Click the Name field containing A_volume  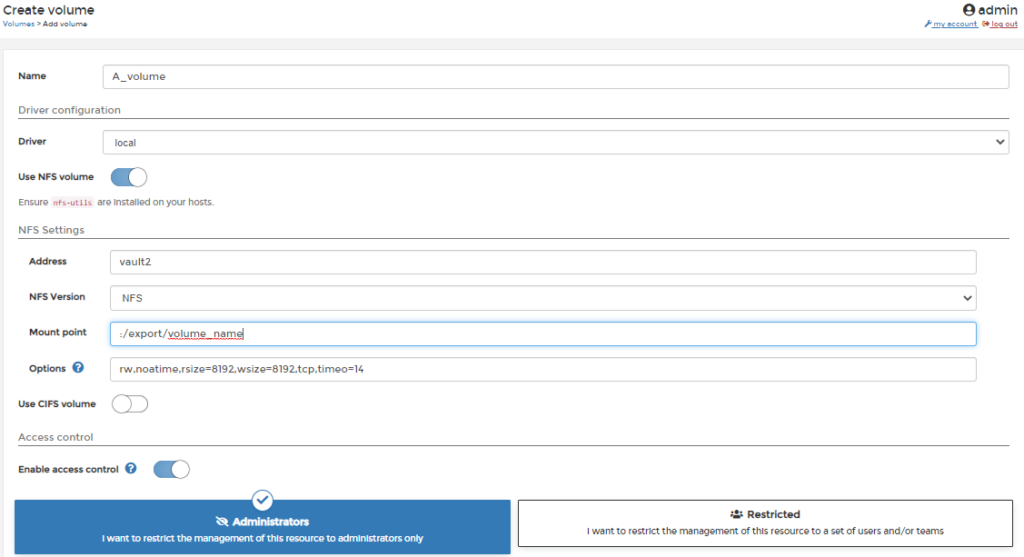pos(556,76)
